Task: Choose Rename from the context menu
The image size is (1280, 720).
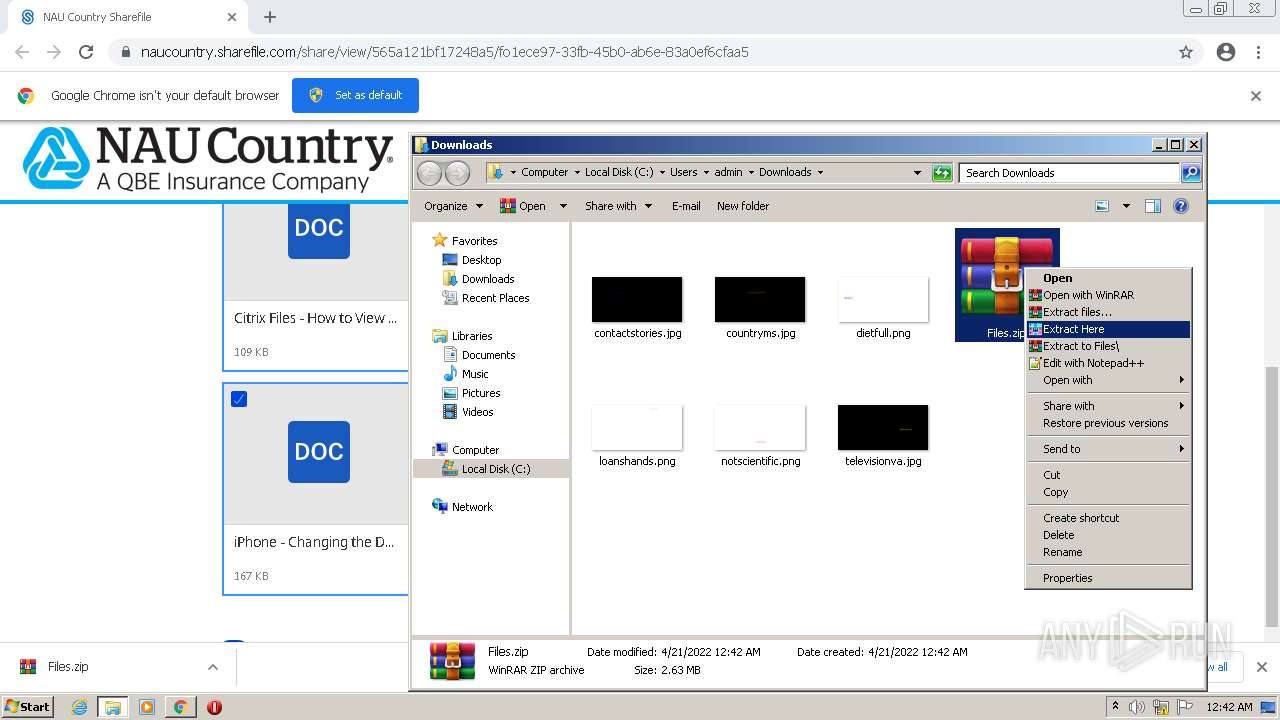Action: 1108,552
